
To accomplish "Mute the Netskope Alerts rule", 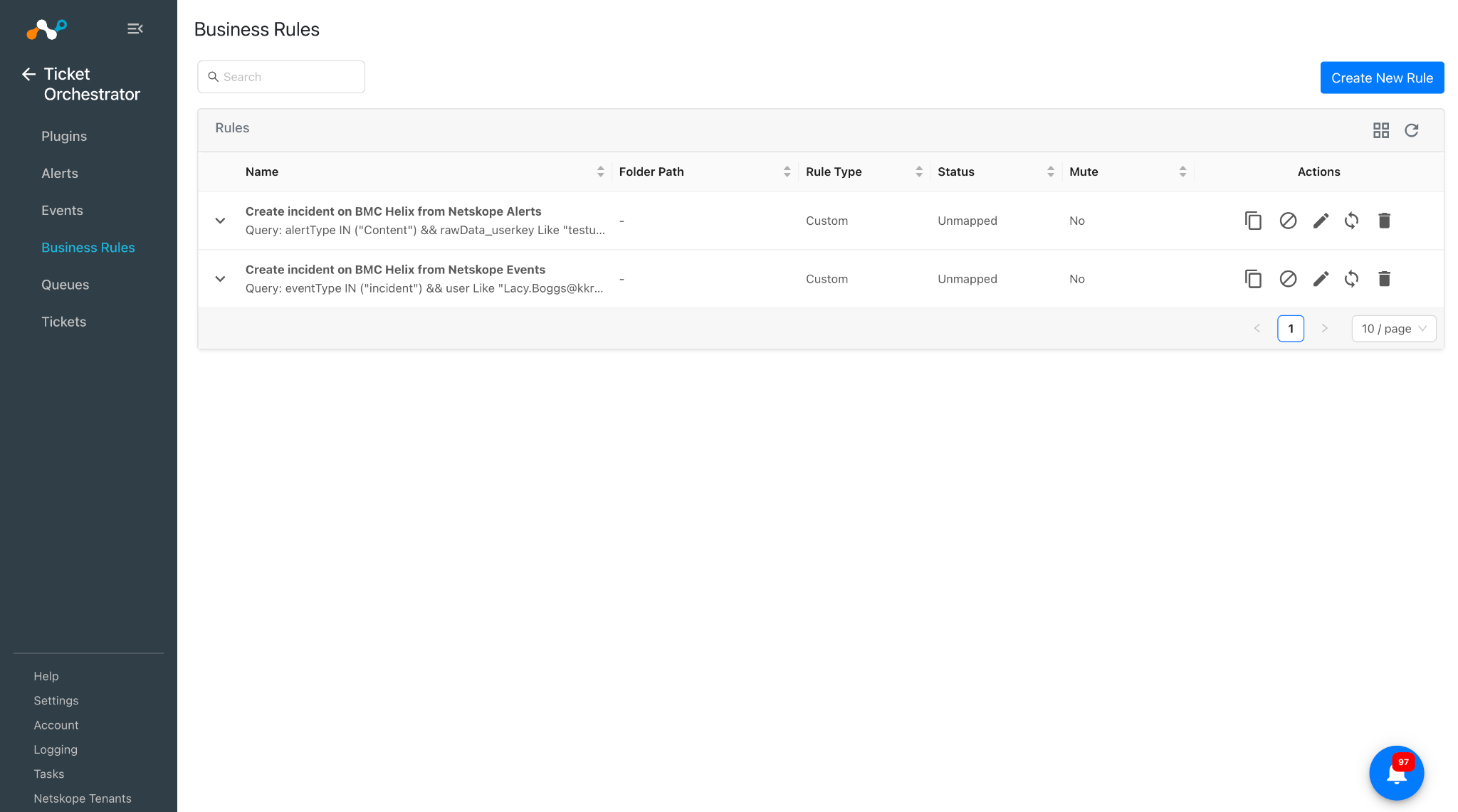I will [1288, 221].
